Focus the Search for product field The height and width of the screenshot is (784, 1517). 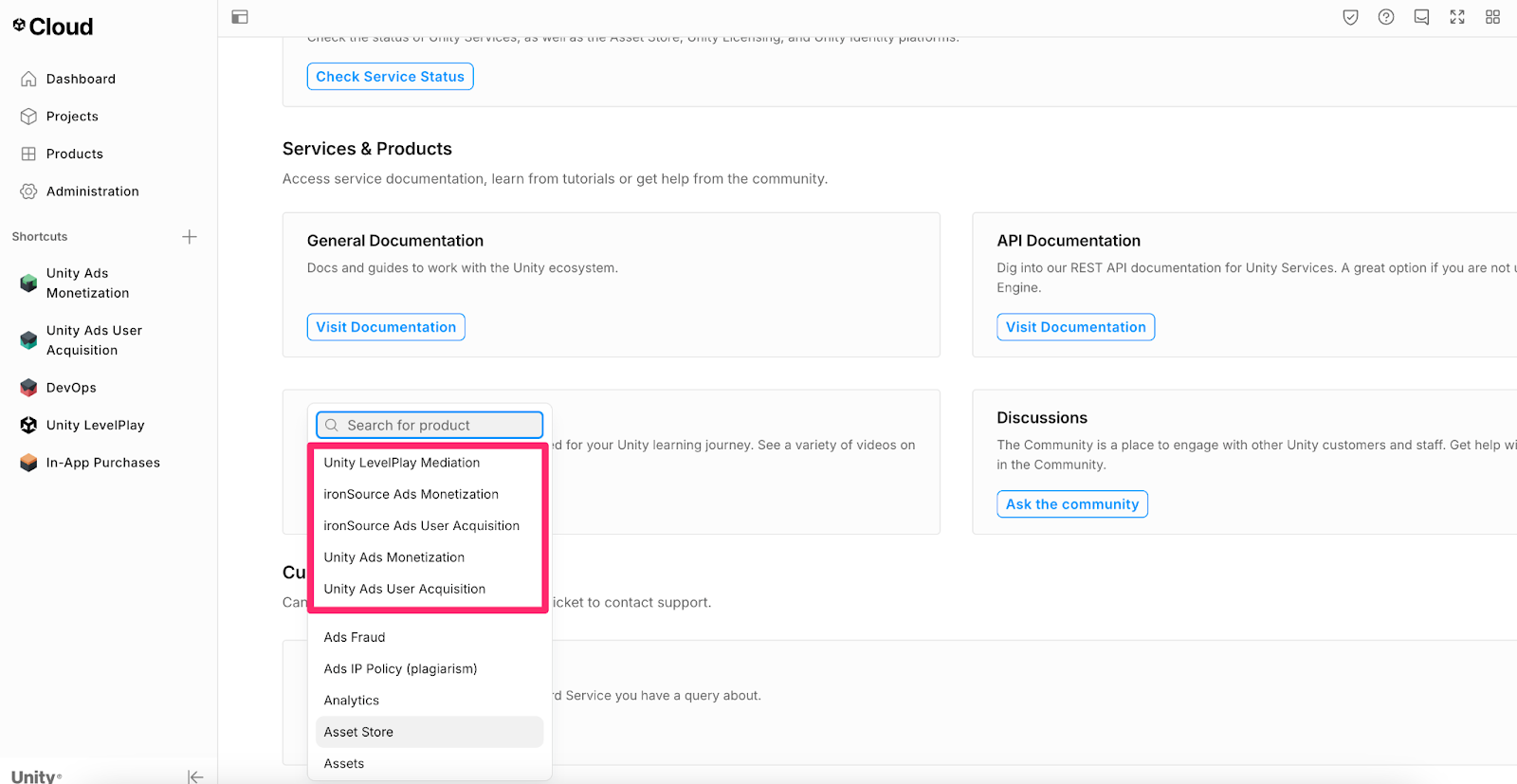tap(430, 426)
